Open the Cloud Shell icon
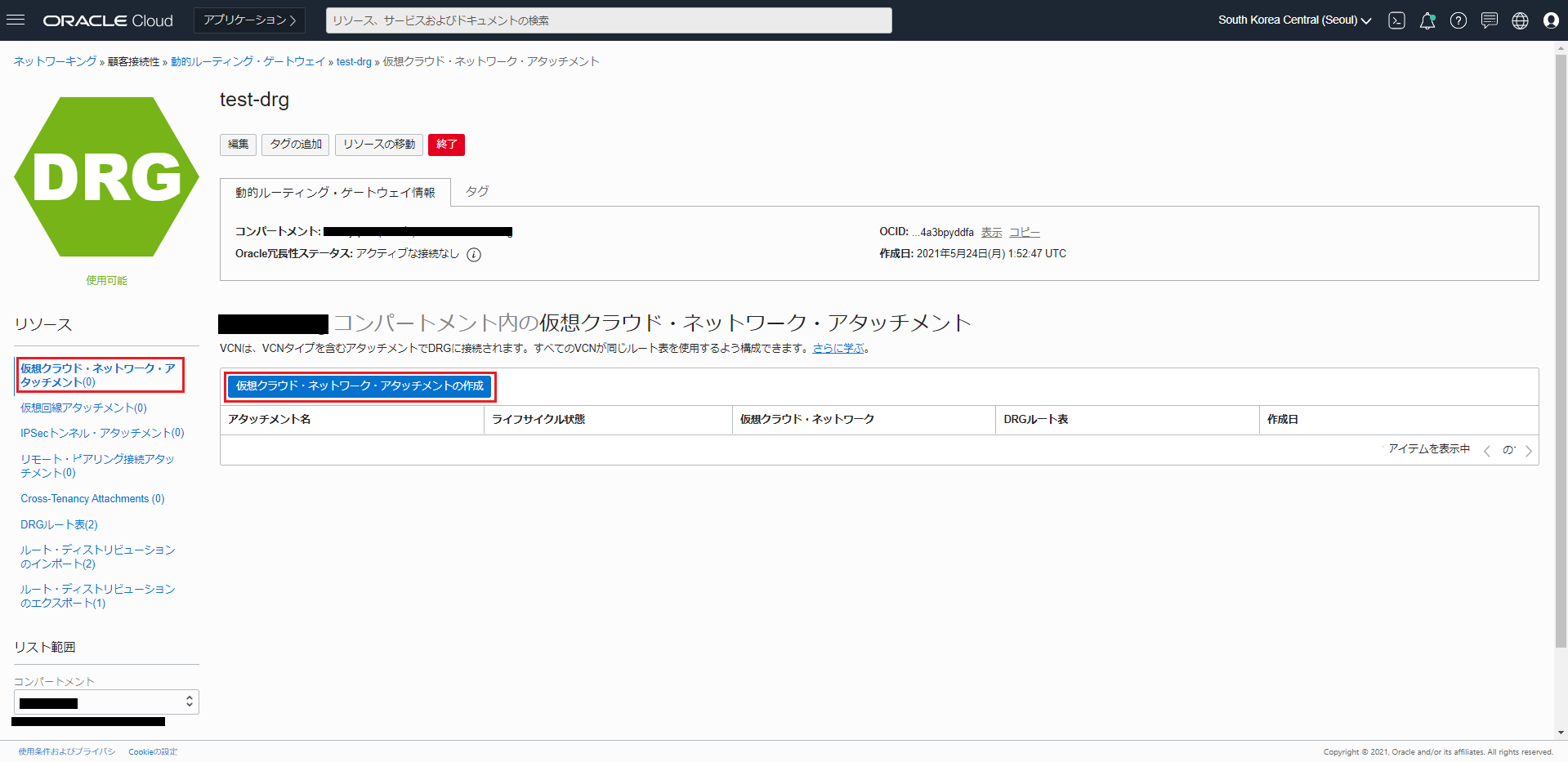The height and width of the screenshot is (762, 1568). pos(1396,20)
